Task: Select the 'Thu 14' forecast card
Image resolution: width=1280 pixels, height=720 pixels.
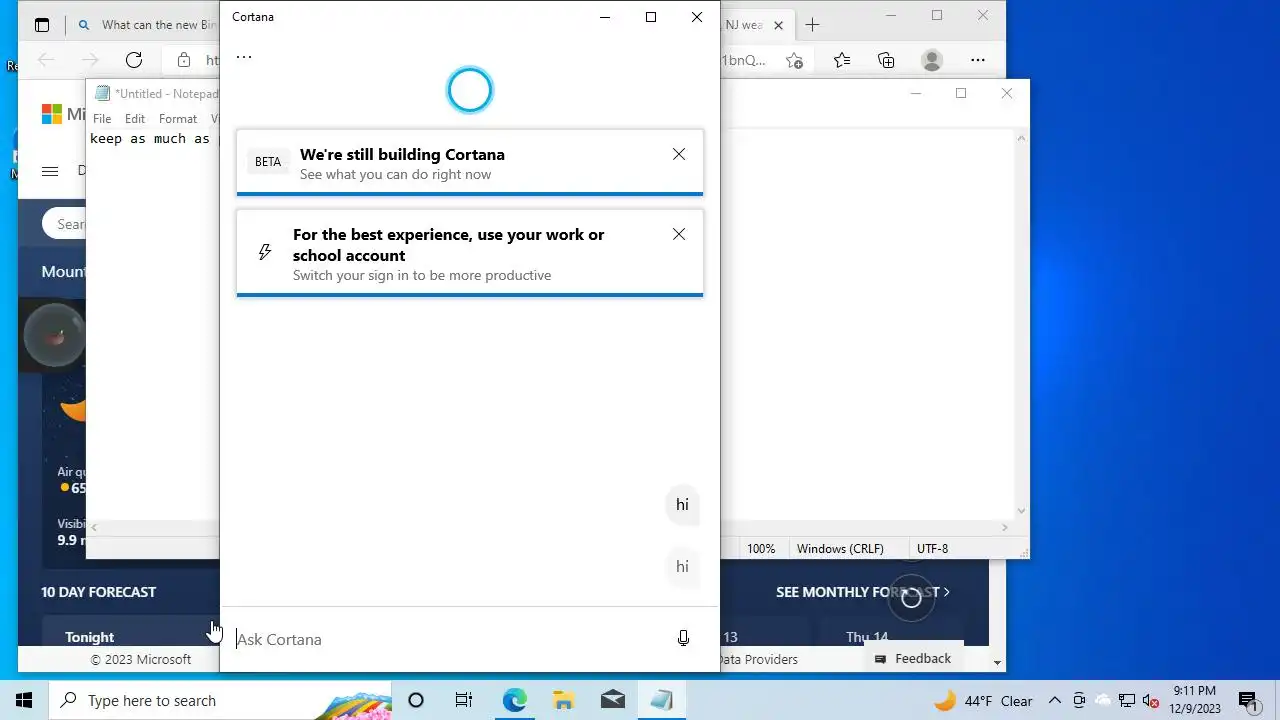Action: pos(891,632)
